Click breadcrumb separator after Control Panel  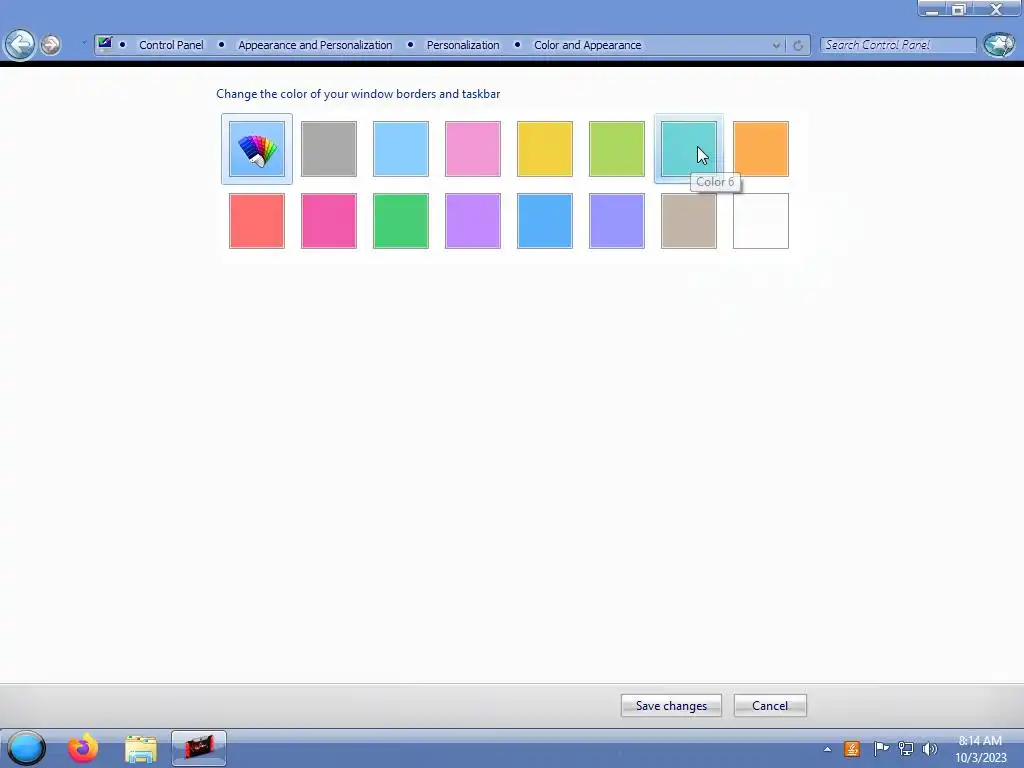(221, 44)
